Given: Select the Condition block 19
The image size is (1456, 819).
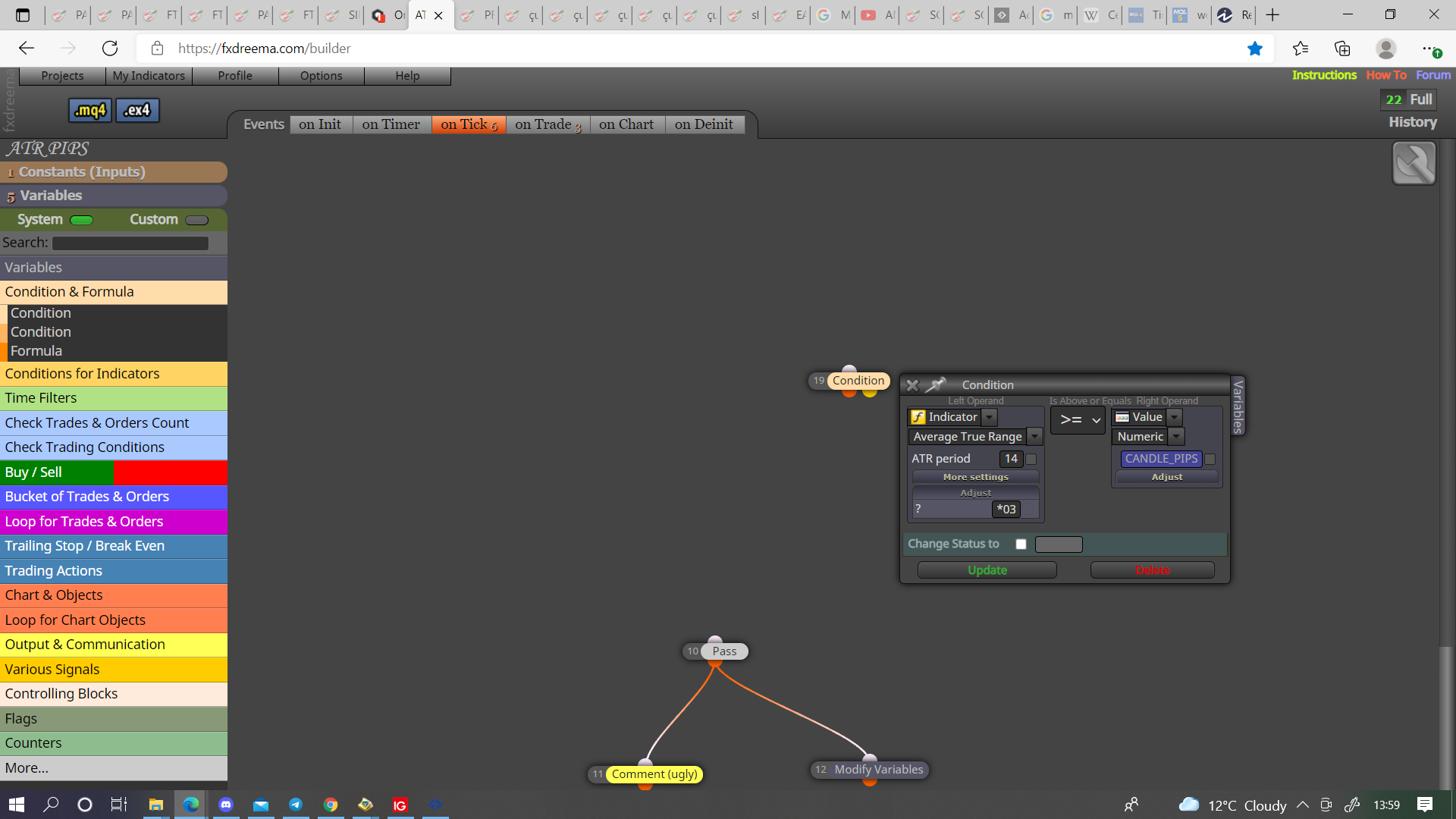Looking at the screenshot, I should (858, 381).
